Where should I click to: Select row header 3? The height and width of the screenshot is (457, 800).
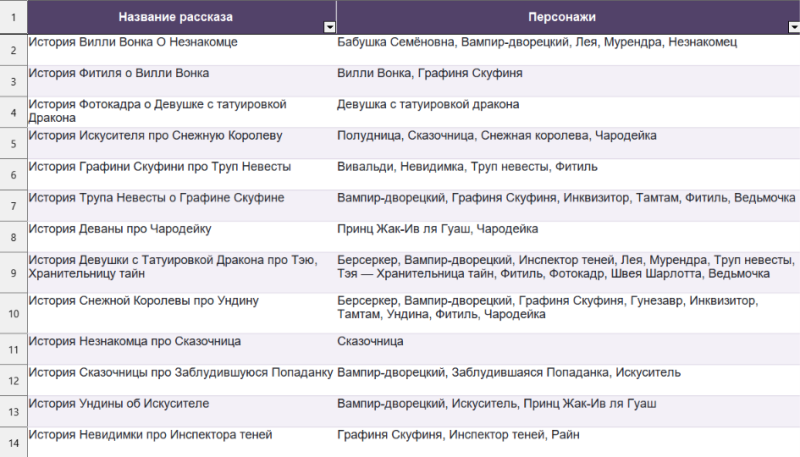point(13,81)
